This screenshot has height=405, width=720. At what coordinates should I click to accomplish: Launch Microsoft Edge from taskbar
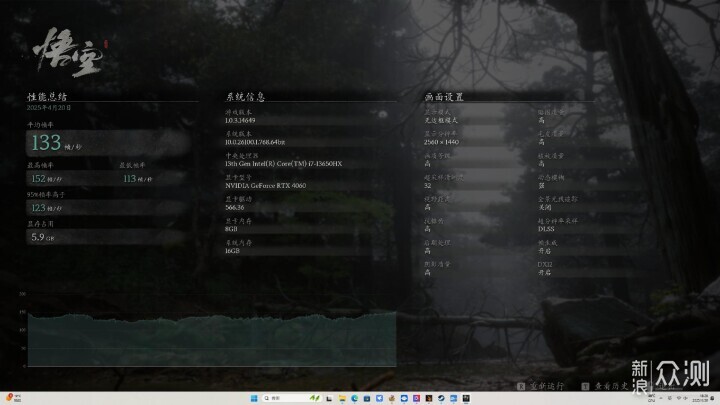[354, 398]
